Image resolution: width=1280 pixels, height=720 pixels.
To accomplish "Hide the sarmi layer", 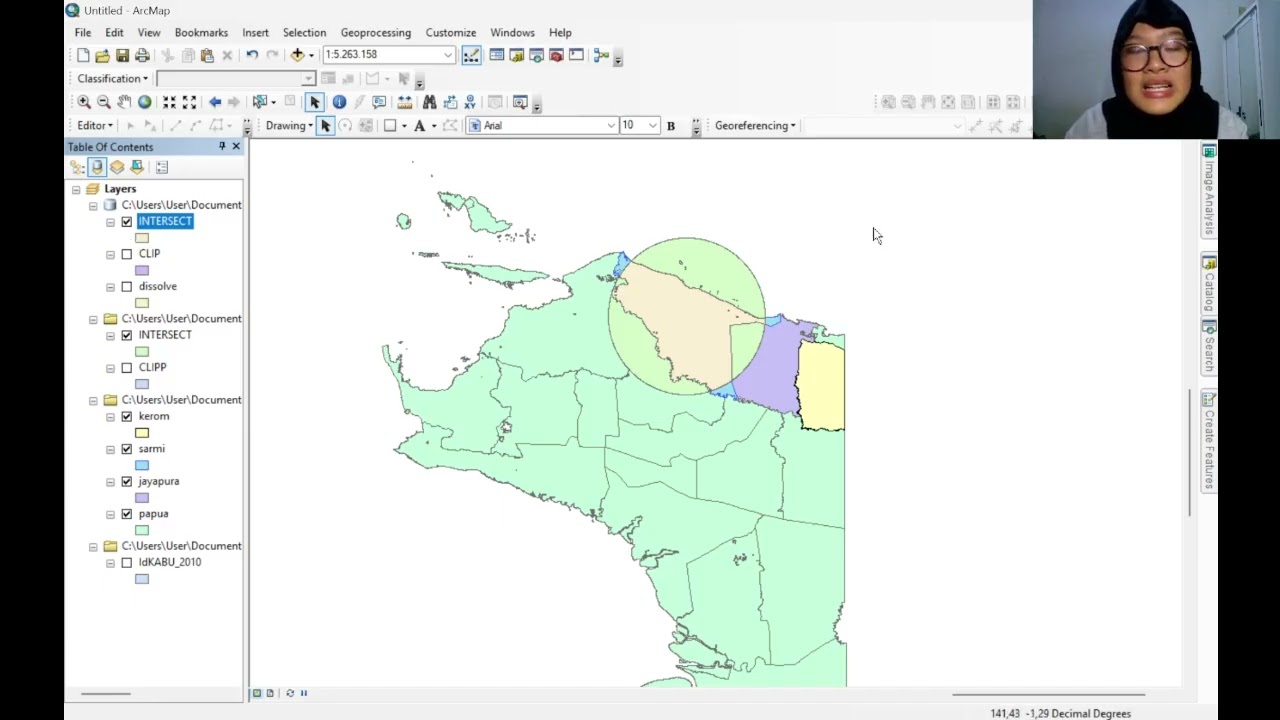I will click(127, 449).
